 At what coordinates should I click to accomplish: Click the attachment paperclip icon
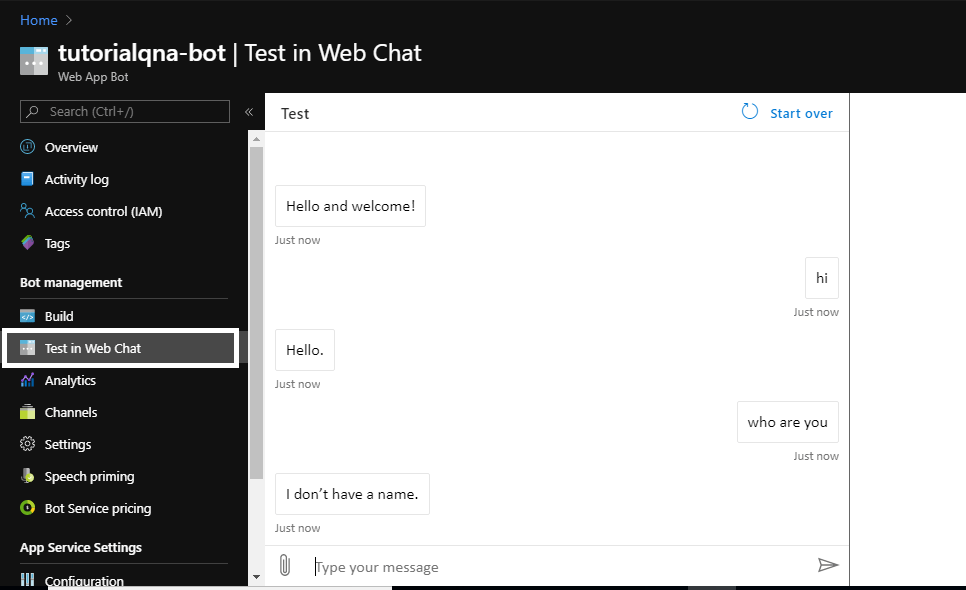(285, 565)
